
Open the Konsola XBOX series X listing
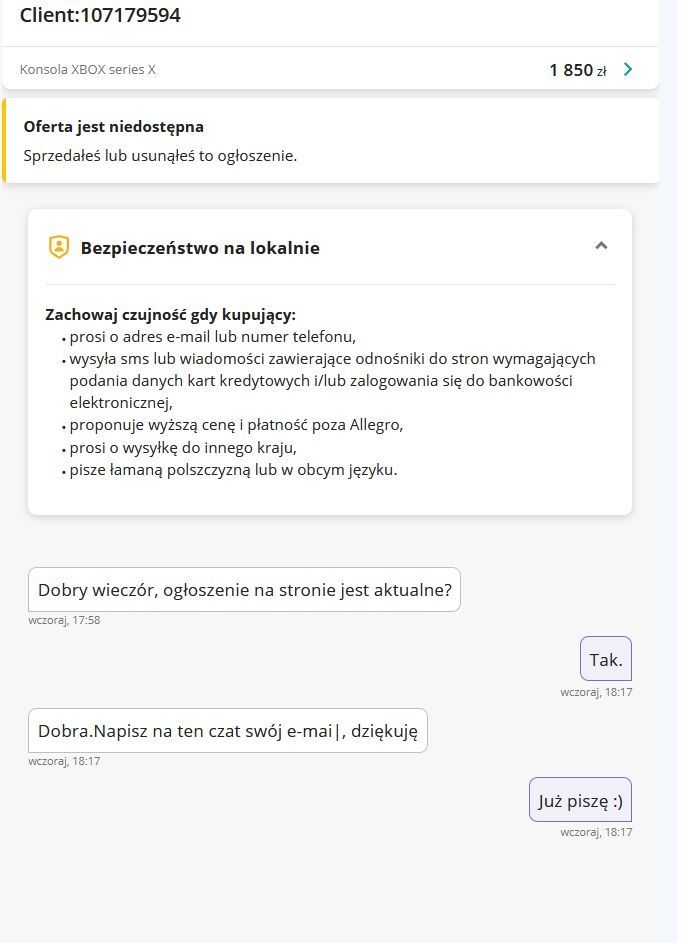(88, 70)
